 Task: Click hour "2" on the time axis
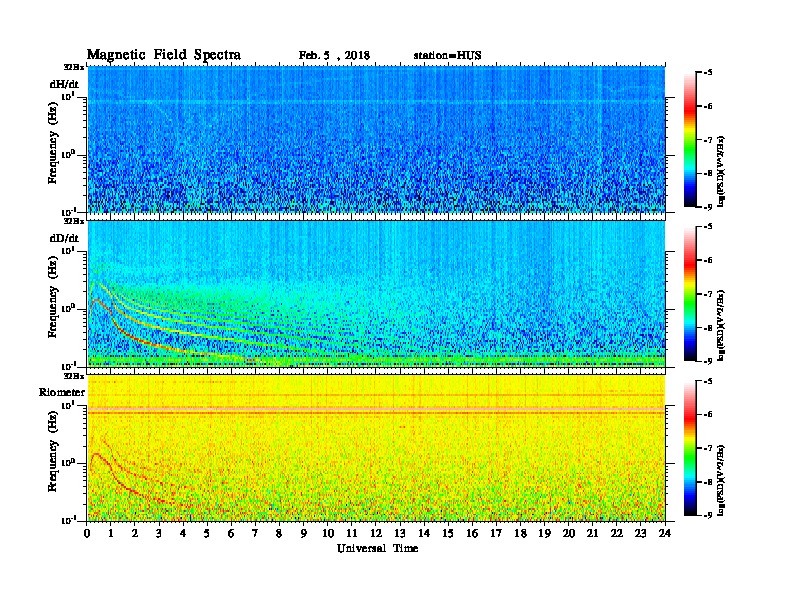pyautogui.click(x=135, y=534)
